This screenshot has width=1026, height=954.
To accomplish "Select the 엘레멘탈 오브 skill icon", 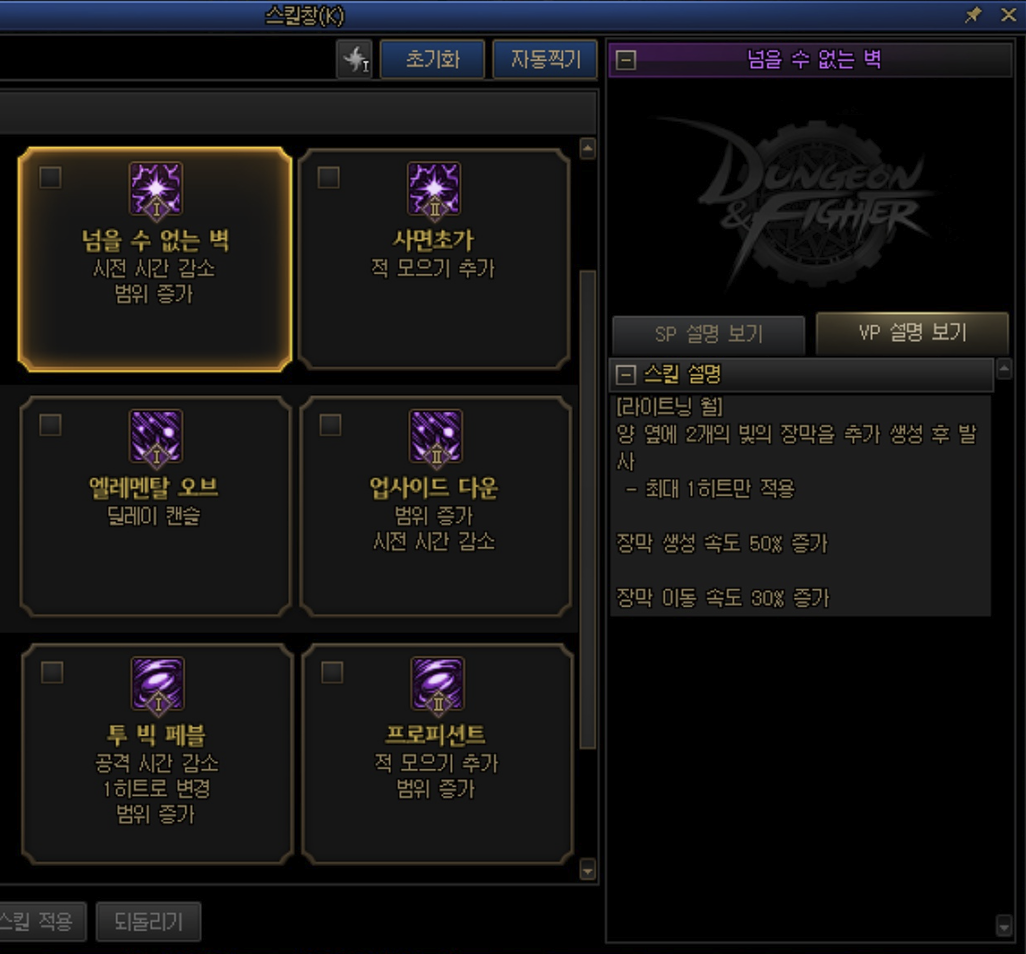I will 156,436.
